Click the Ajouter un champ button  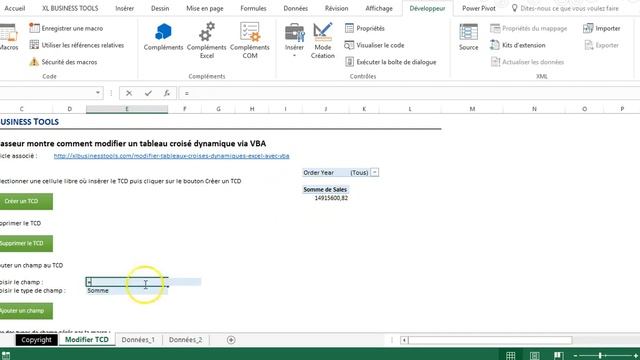[x=26, y=311]
